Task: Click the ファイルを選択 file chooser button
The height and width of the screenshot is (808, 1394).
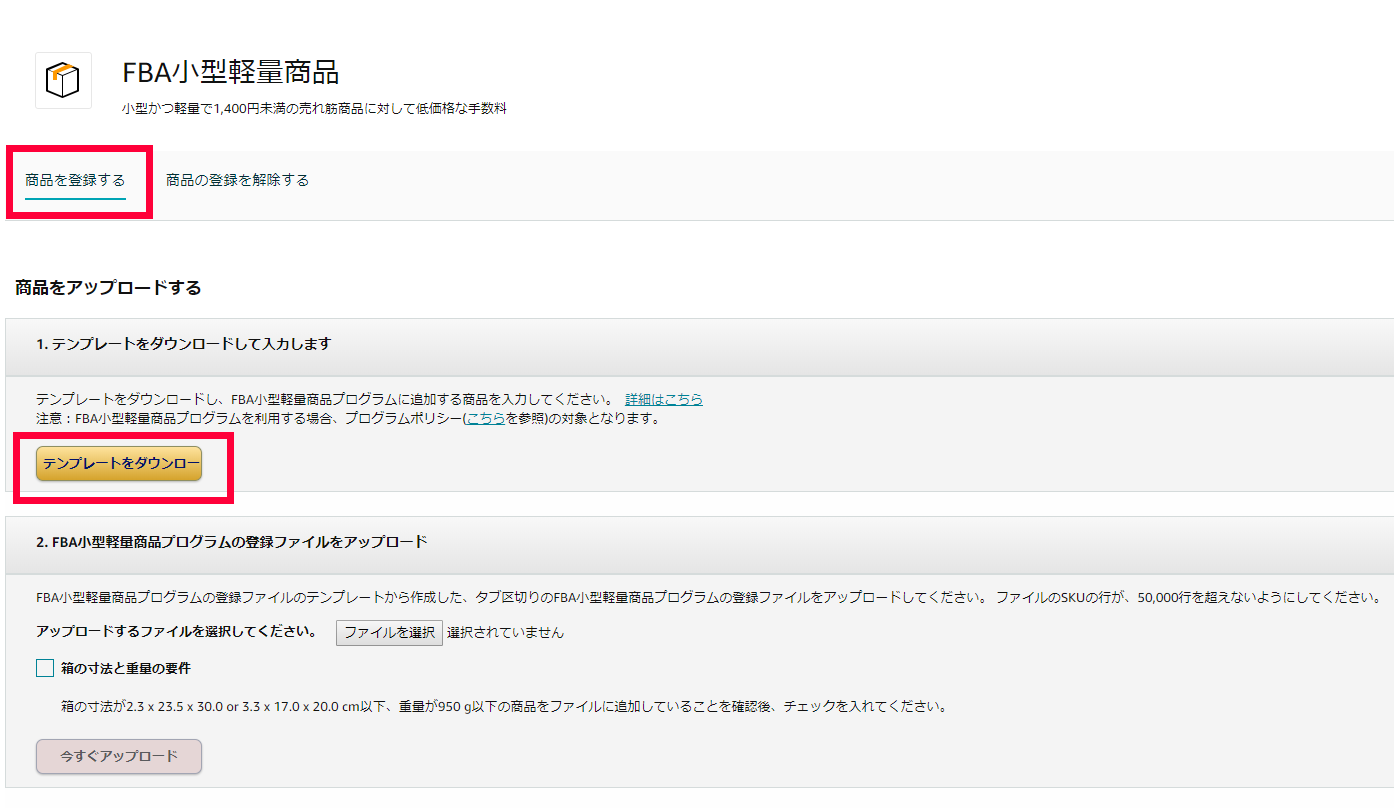Action: point(389,632)
